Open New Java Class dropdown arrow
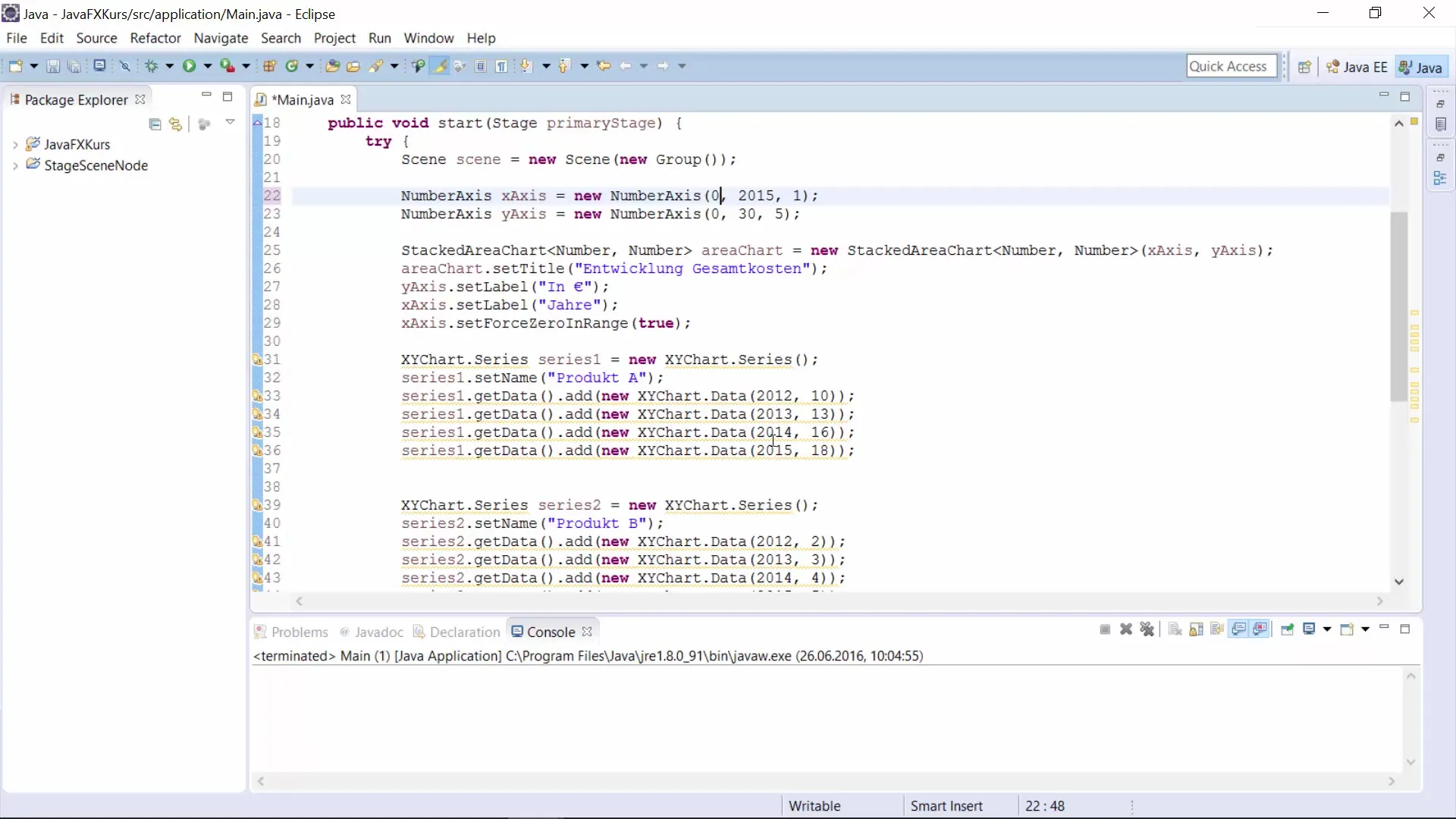 [310, 67]
